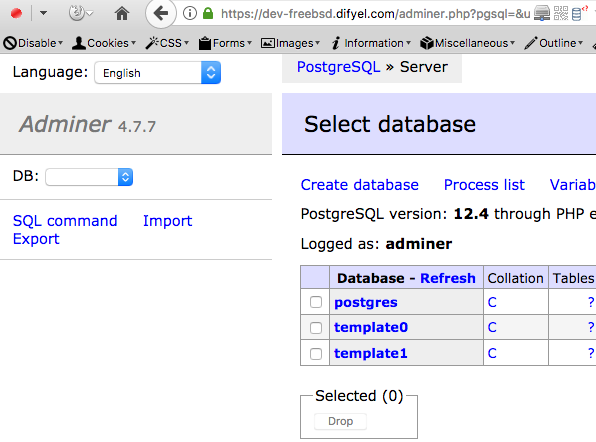Image resolution: width=596 pixels, height=442 pixels.
Task: Open the SQL command link
Action: pos(65,221)
